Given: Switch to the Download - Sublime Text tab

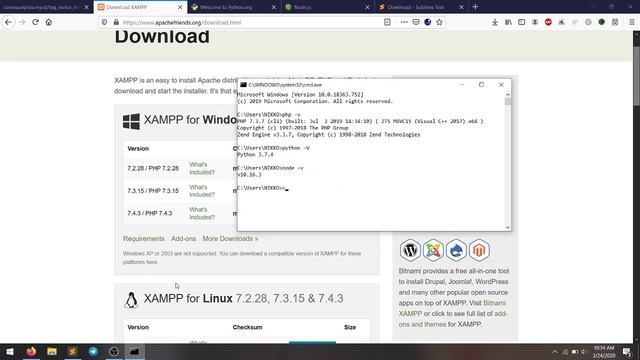Looking at the screenshot, I should click(422, 7).
